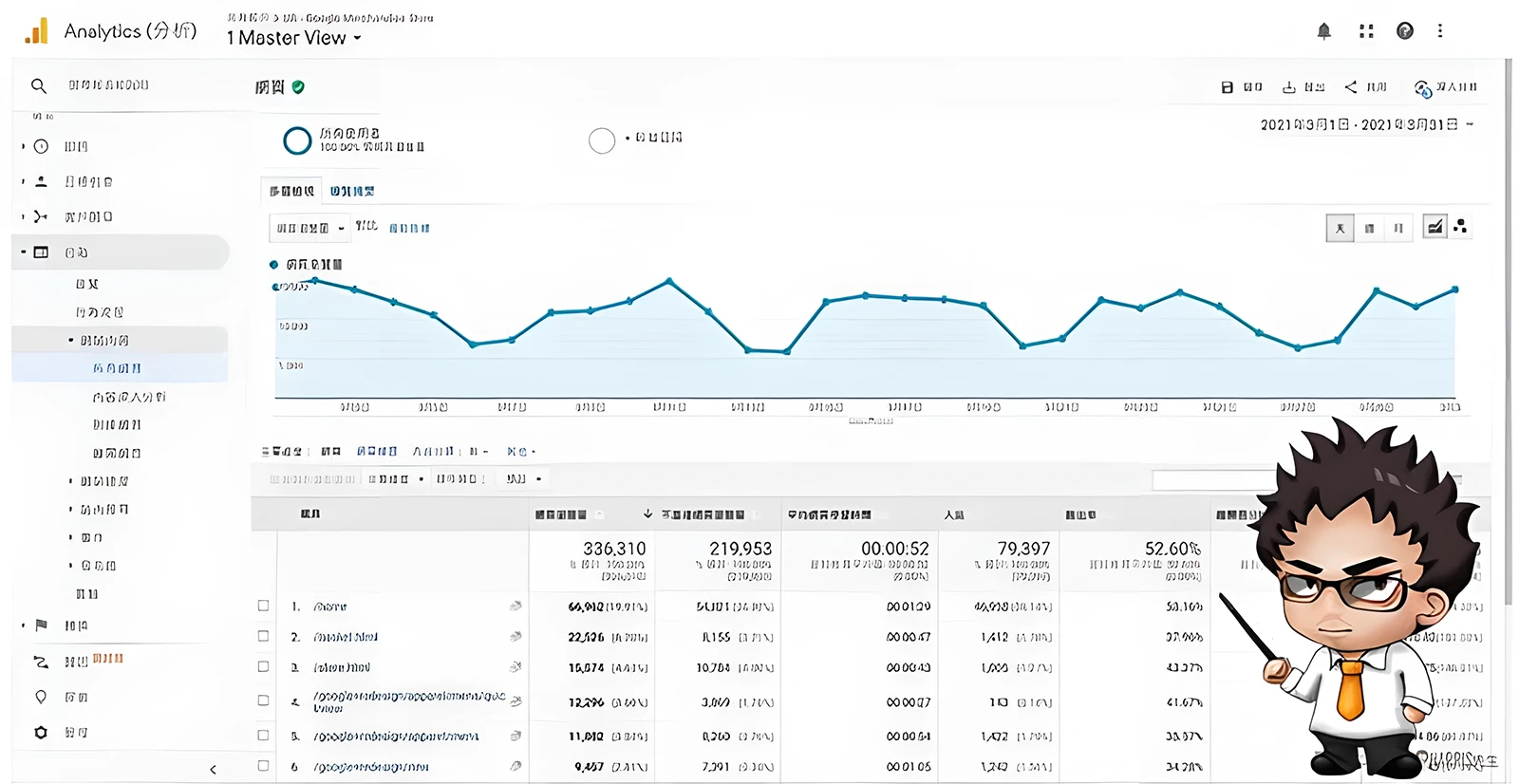Open Admin gear icon in sidebar
The width and height of the screenshot is (1519, 784).
41,733
